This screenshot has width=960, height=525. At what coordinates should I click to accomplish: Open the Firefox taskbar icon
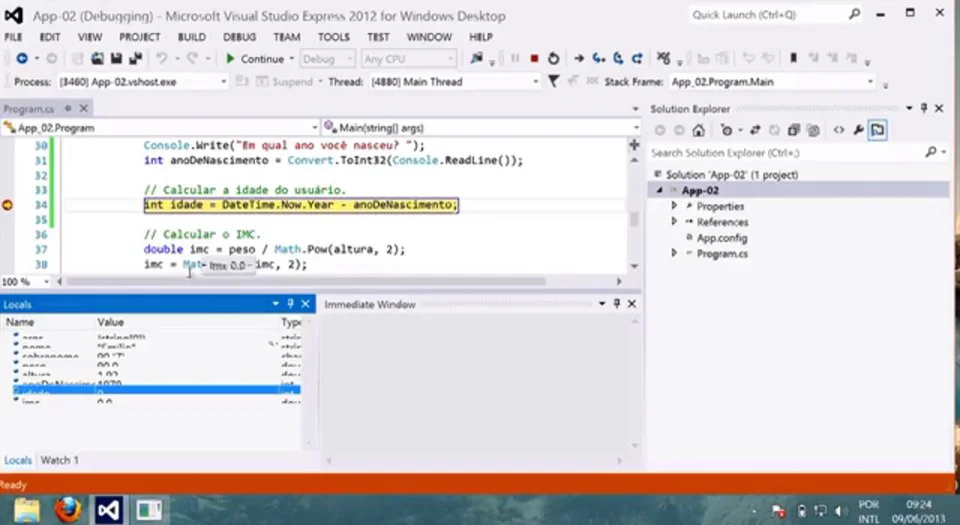68,510
